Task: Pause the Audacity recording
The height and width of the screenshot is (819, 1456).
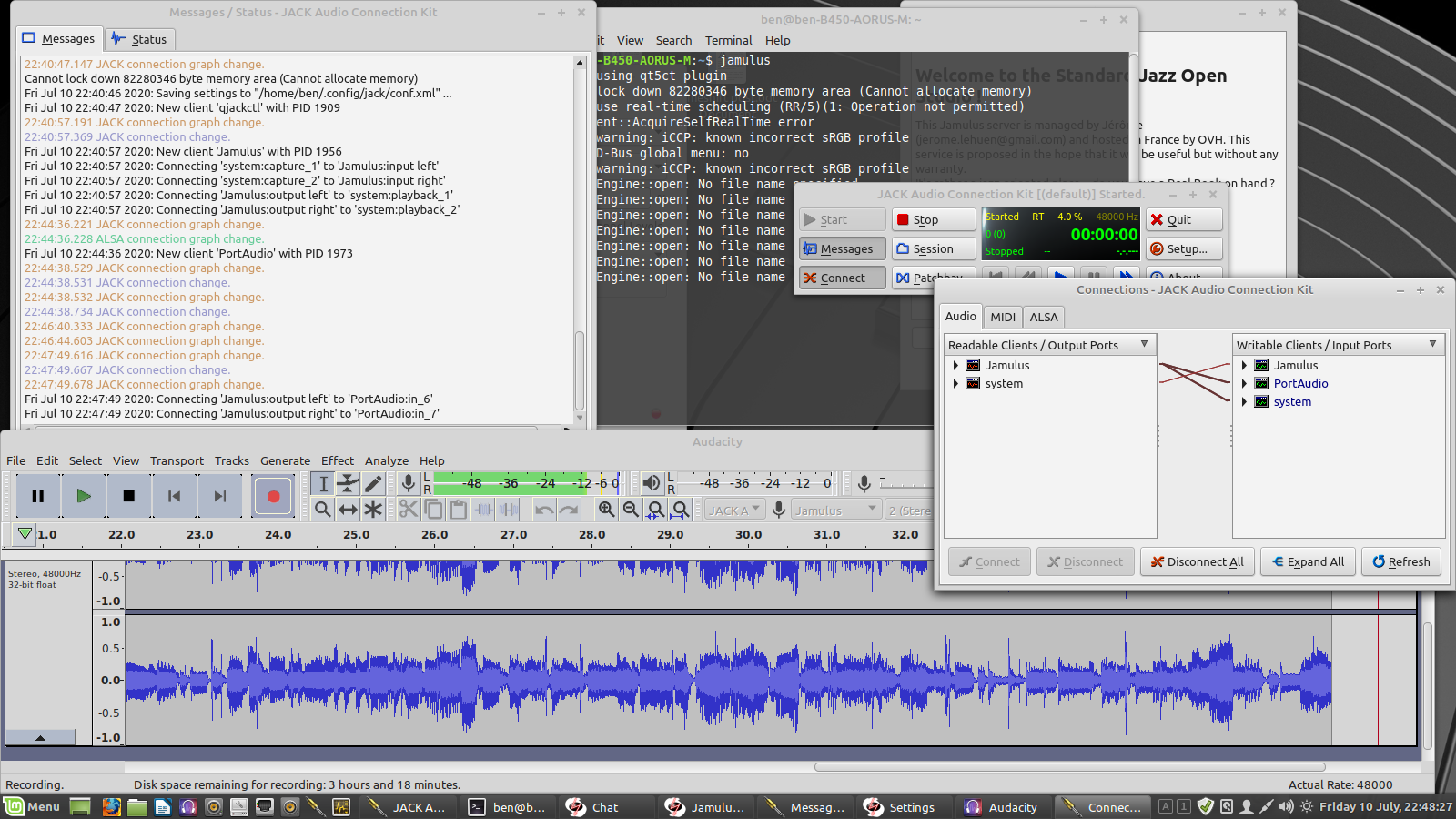Action: click(38, 496)
